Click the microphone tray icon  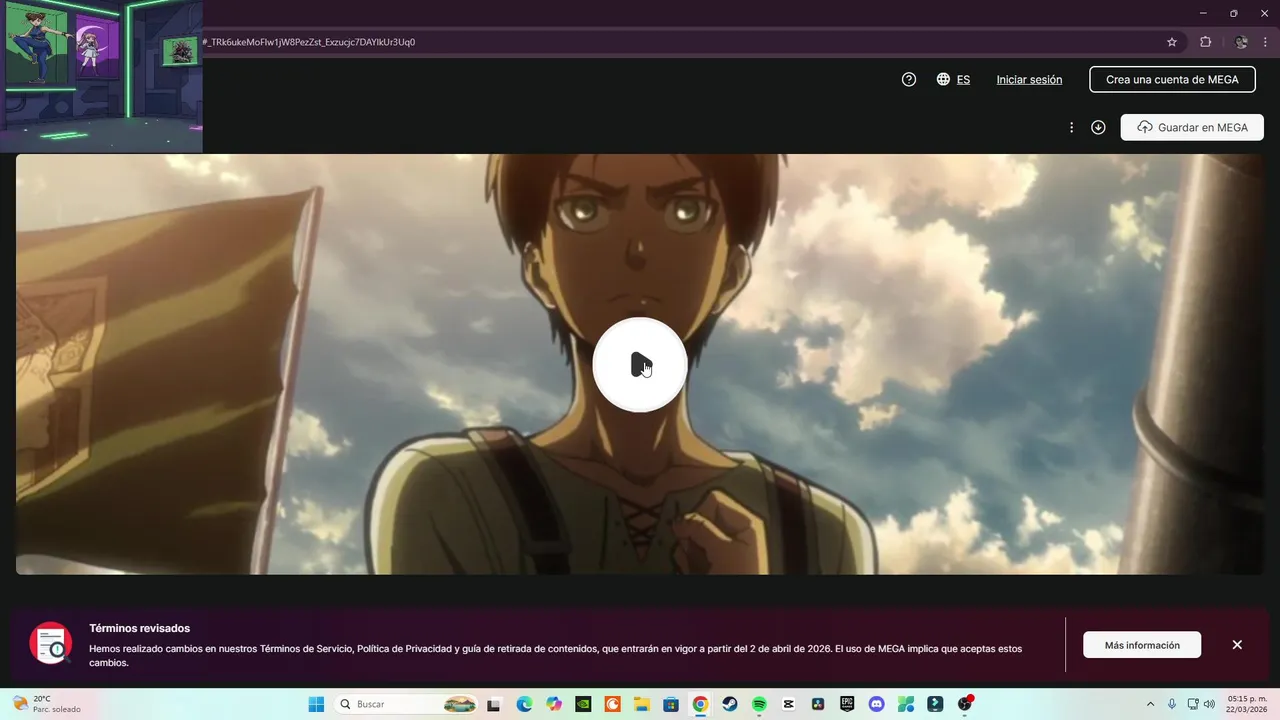[1172, 704]
